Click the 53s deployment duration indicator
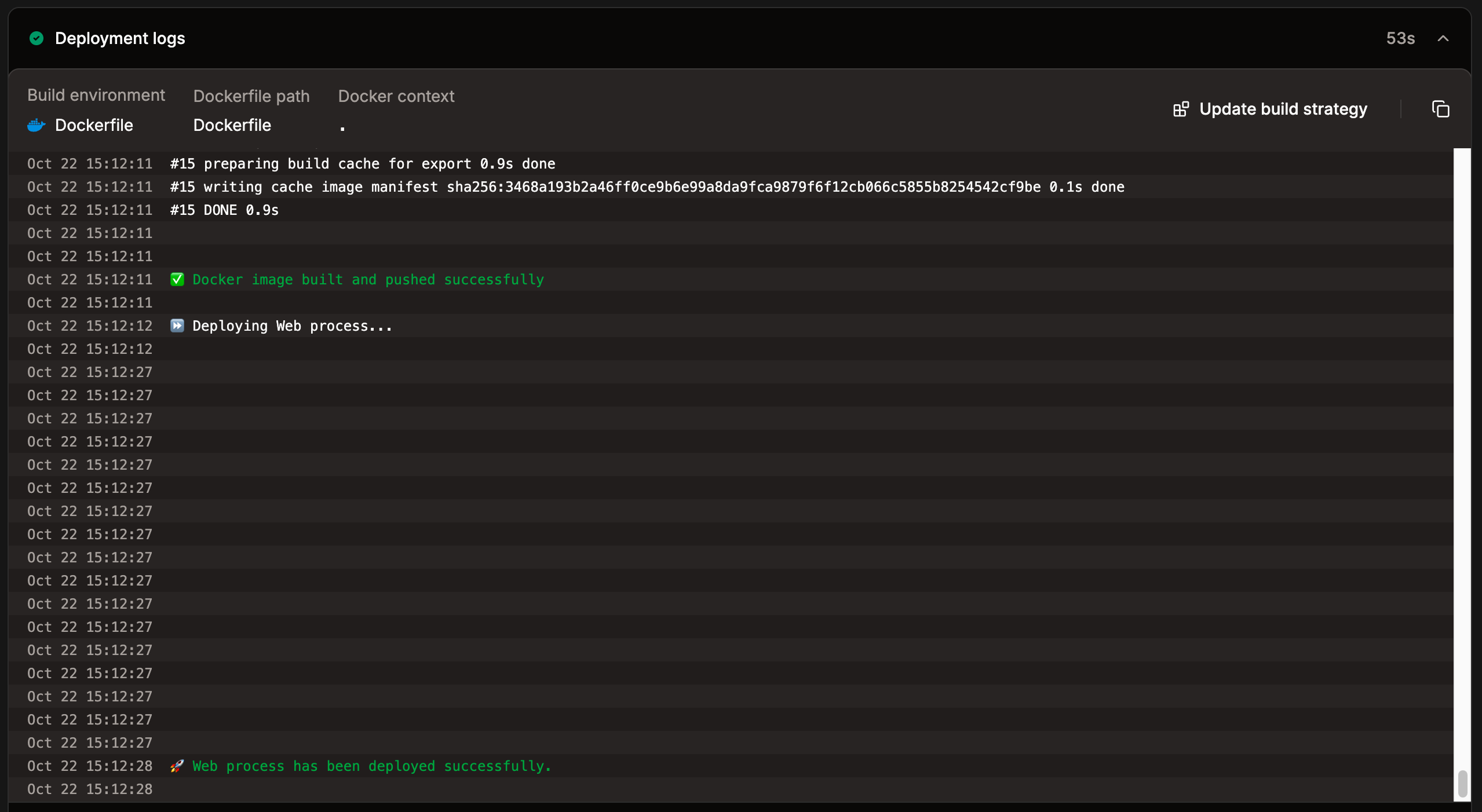The height and width of the screenshot is (812, 1482). [1400, 38]
